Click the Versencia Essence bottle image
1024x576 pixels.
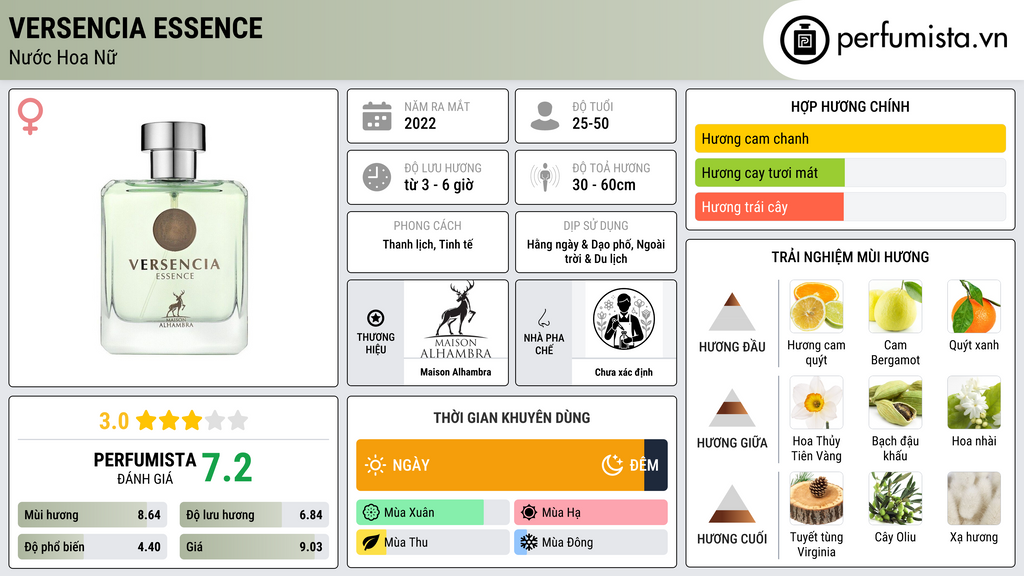[174, 238]
